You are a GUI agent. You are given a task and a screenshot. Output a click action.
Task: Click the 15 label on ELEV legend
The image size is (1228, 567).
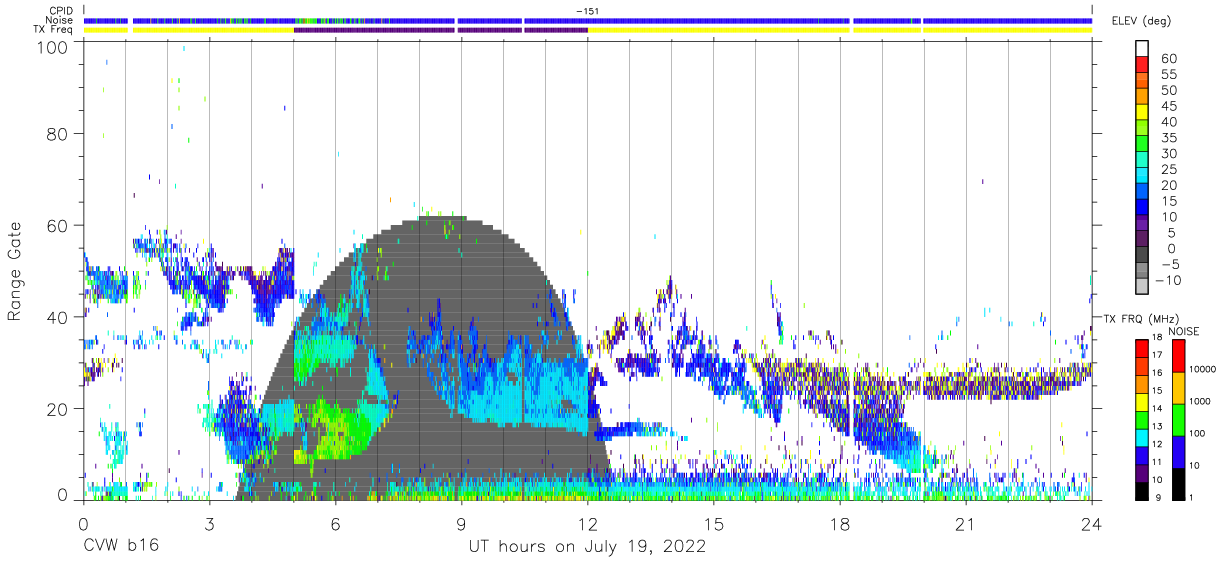click(x=1168, y=201)
